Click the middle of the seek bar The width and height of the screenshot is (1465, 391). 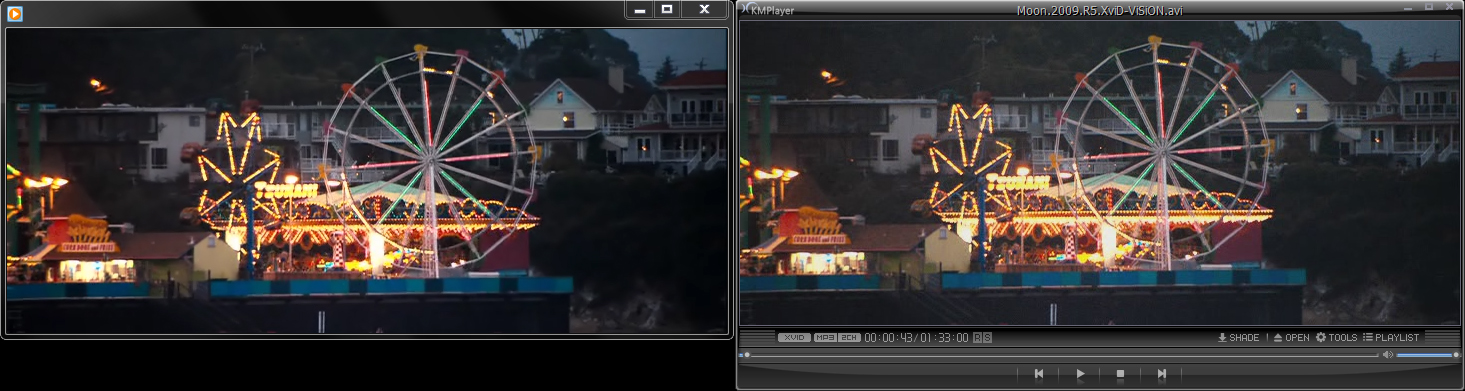point(1060,355)
